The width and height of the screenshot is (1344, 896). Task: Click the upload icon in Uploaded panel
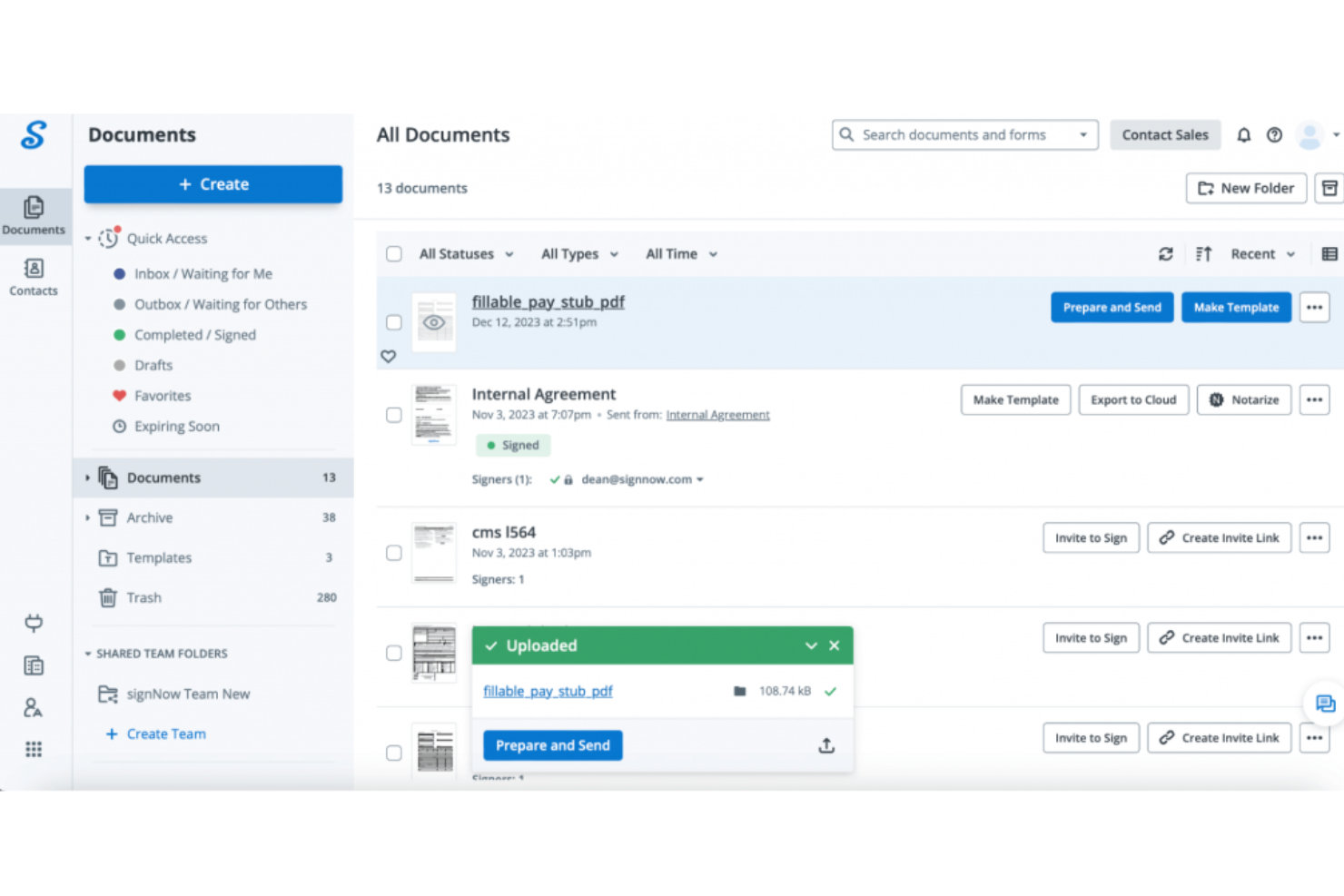coord(825,745)
